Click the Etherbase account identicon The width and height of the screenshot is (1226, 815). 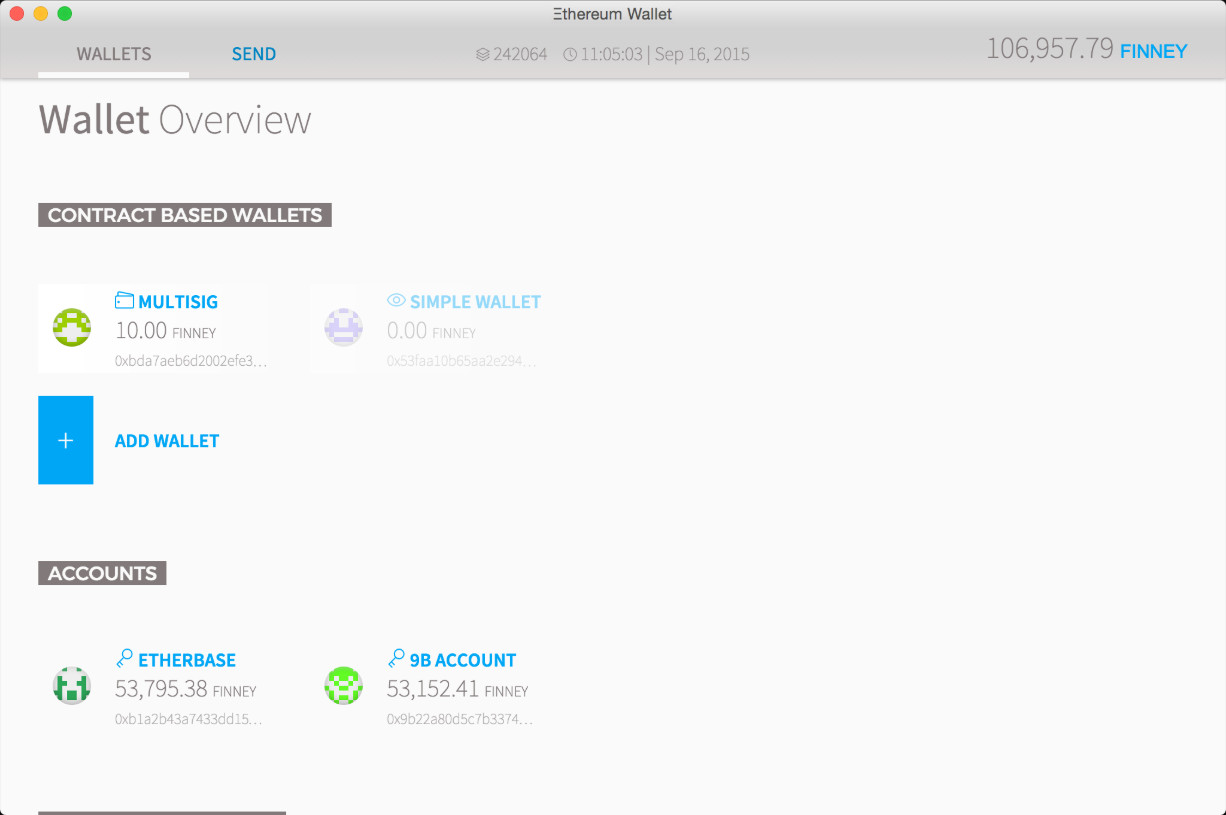pos(72,686)
